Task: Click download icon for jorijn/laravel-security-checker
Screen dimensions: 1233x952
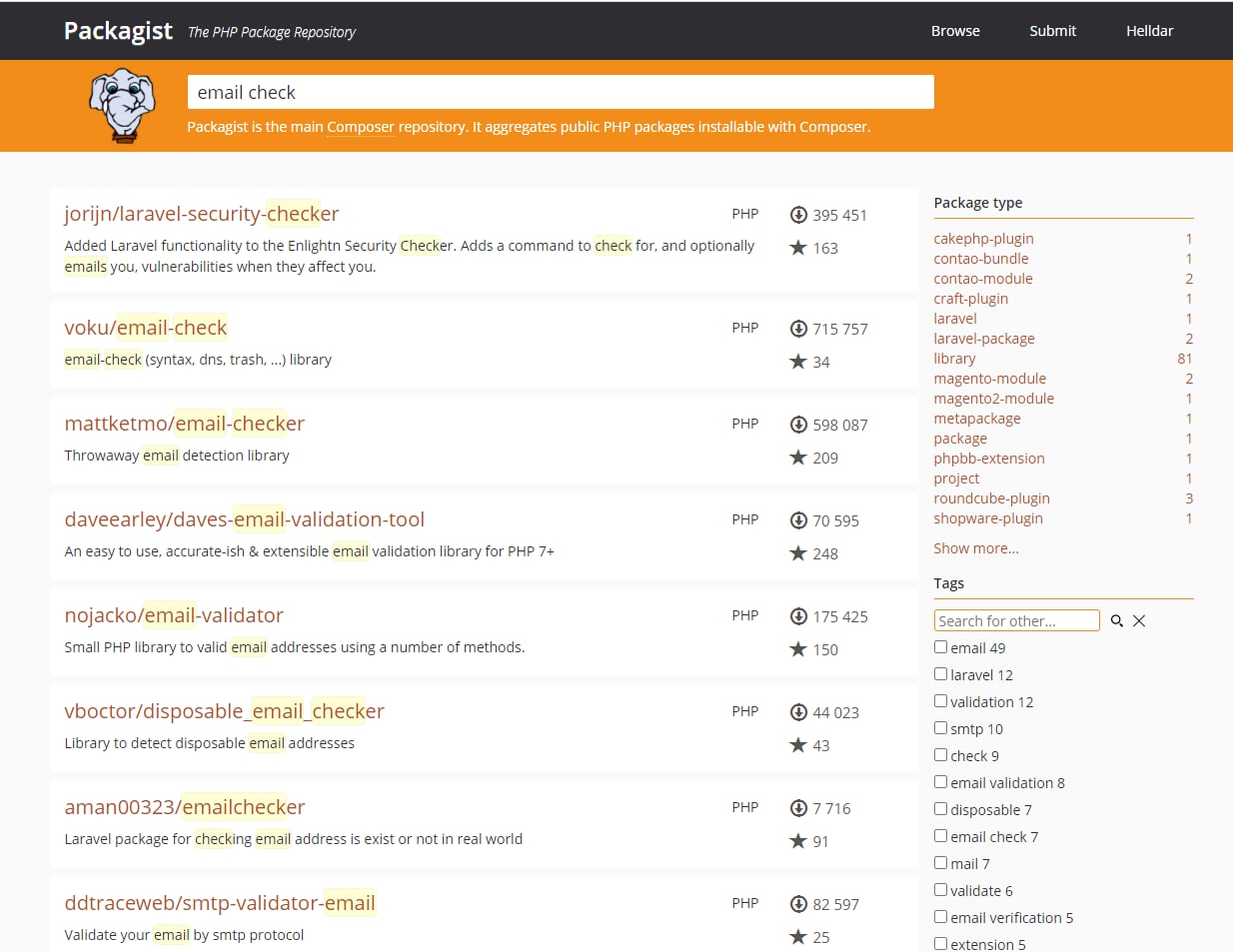Action: click(x=798, y=215)
